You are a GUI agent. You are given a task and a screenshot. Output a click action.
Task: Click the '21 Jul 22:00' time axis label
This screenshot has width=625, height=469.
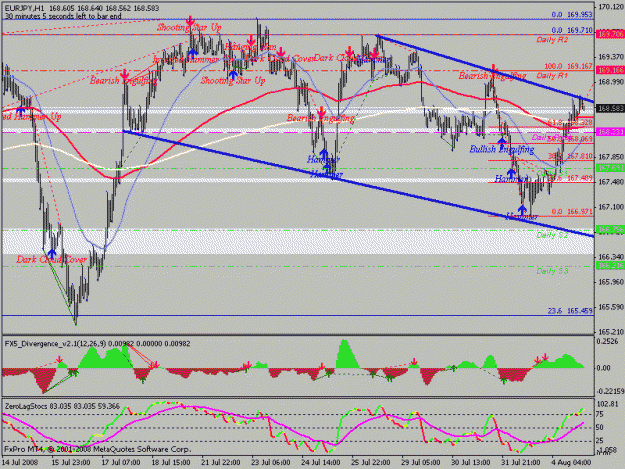tap(220, 462)
